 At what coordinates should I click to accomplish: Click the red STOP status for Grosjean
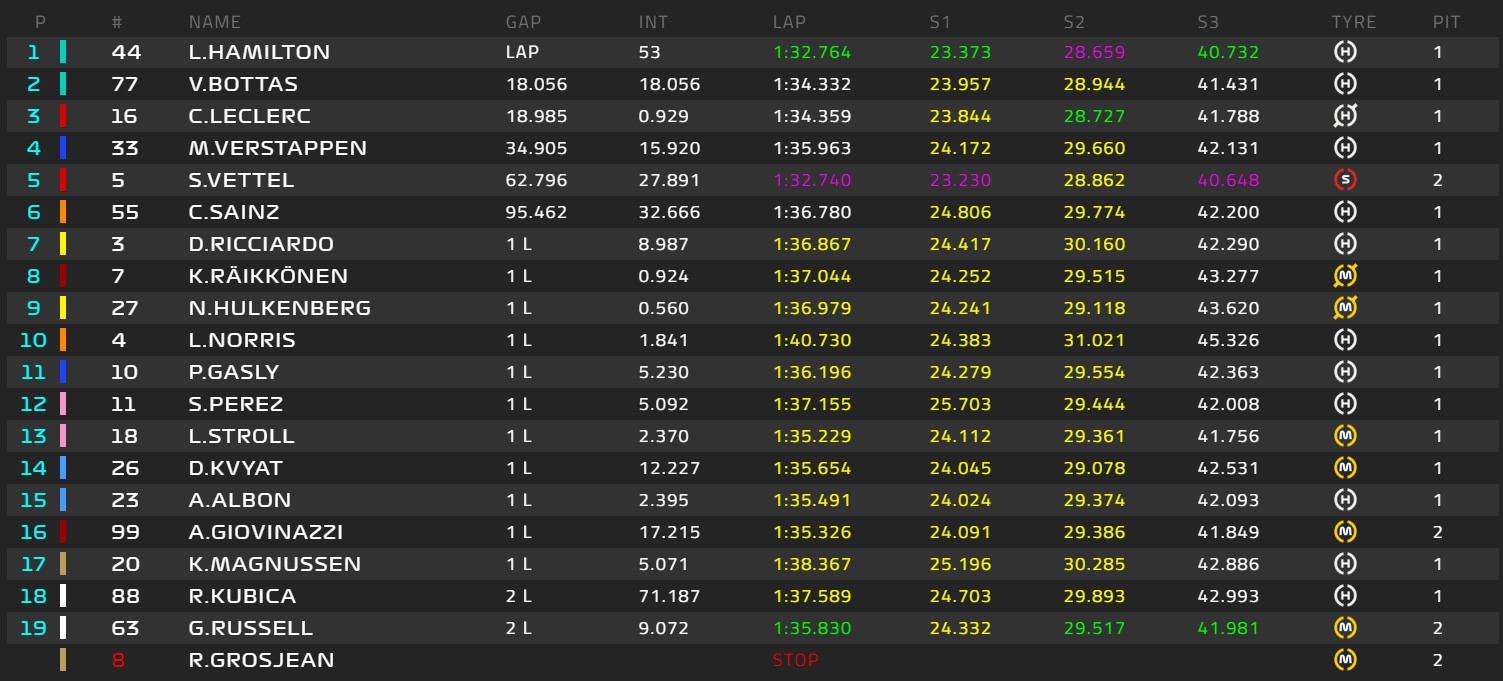point(795,660)
